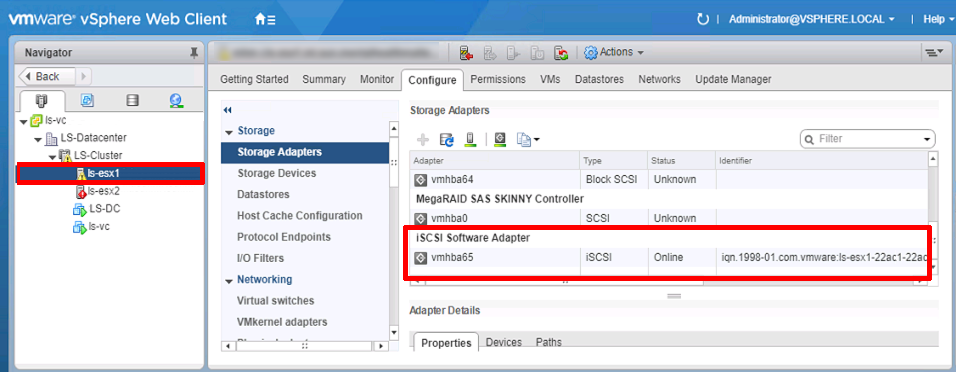
Task: Click the copy/export list icon
Action: coord(524,140)
